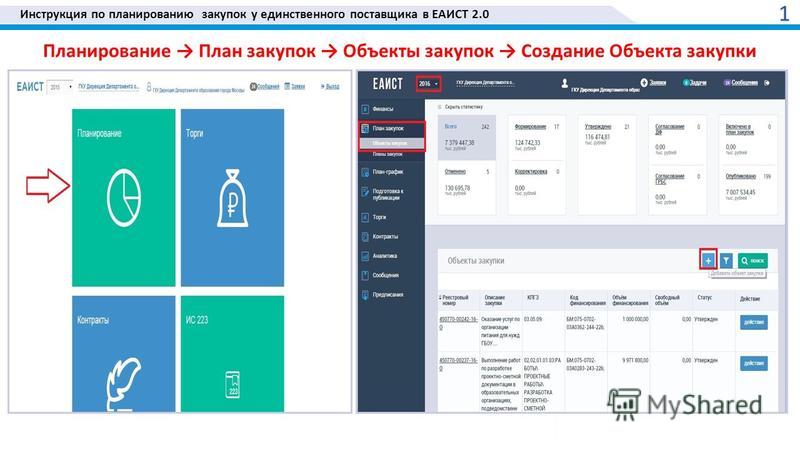Screen dimensions: 800x450
Task: Click the Объём финансирования column header
Action: pos(630,300)
